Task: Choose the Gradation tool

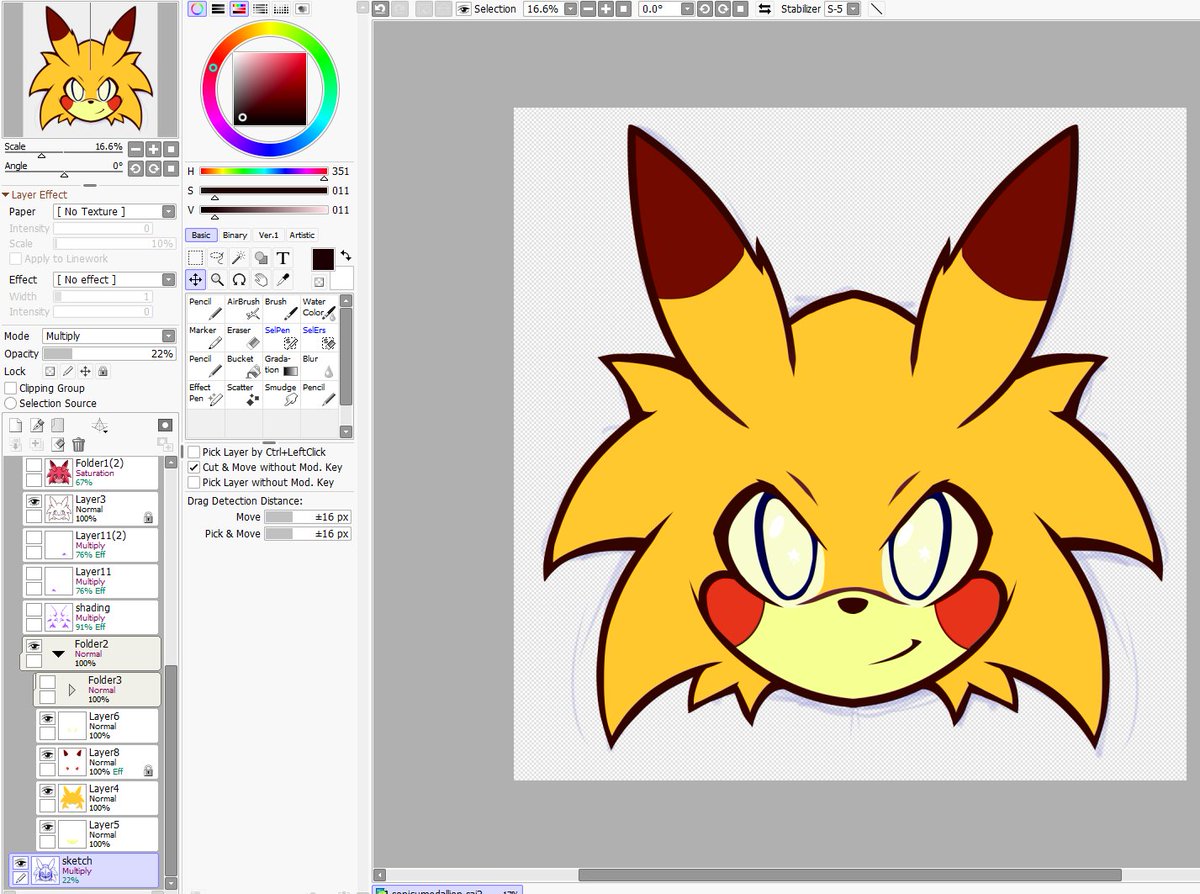Action: coord(281,365)
